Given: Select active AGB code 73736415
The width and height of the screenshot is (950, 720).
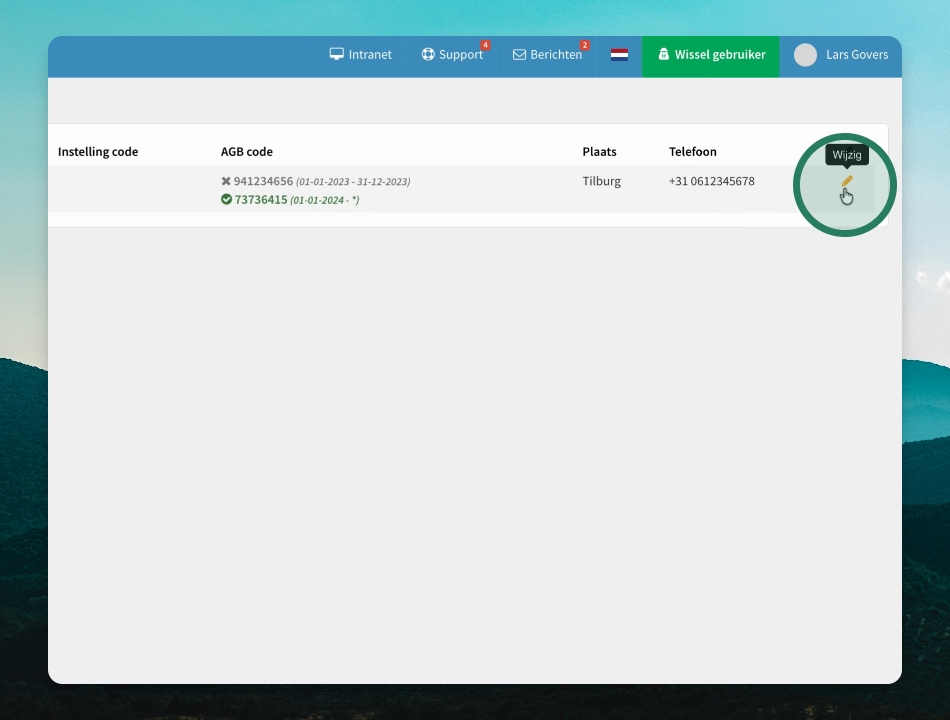Looking at the screenshot, I should (x=261, y=199).
